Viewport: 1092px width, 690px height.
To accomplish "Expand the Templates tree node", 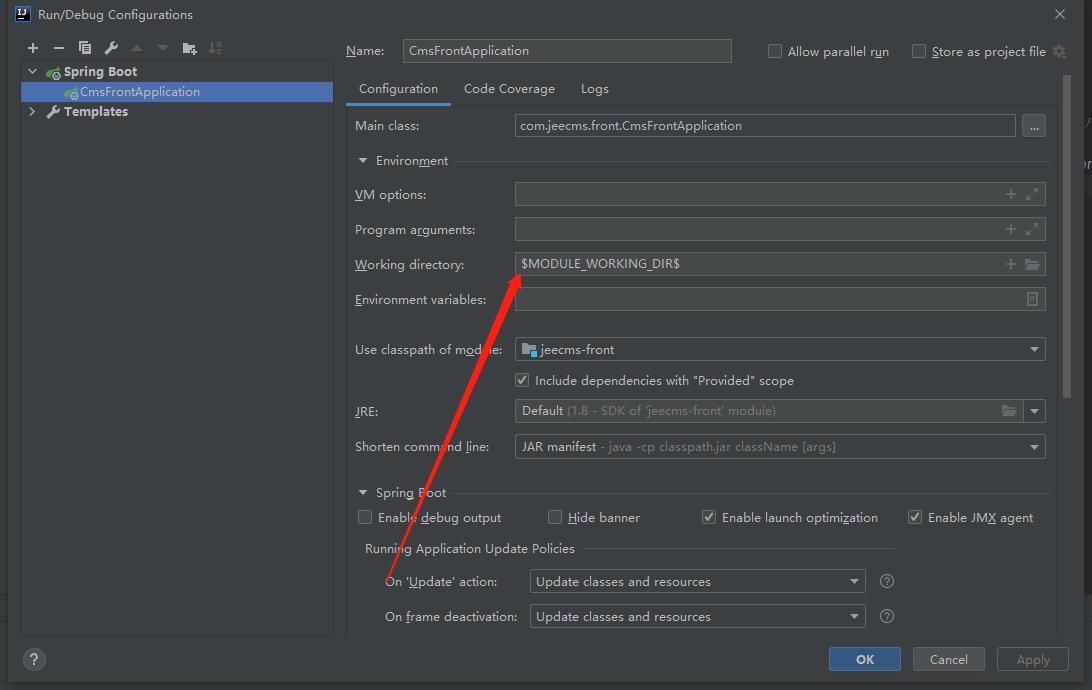I will pyautogui.click(x=33, y=111).
